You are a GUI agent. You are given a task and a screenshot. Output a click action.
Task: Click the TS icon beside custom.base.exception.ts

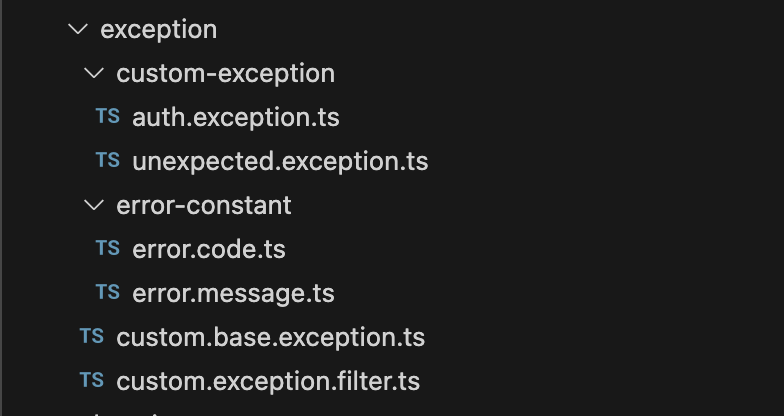click(x=92, y=336)
